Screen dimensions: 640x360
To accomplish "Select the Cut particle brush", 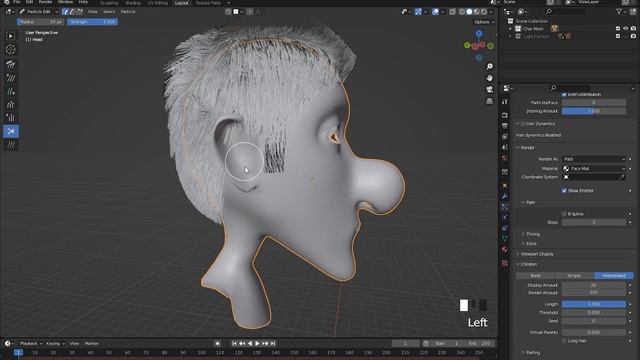I will click(11, 131).
